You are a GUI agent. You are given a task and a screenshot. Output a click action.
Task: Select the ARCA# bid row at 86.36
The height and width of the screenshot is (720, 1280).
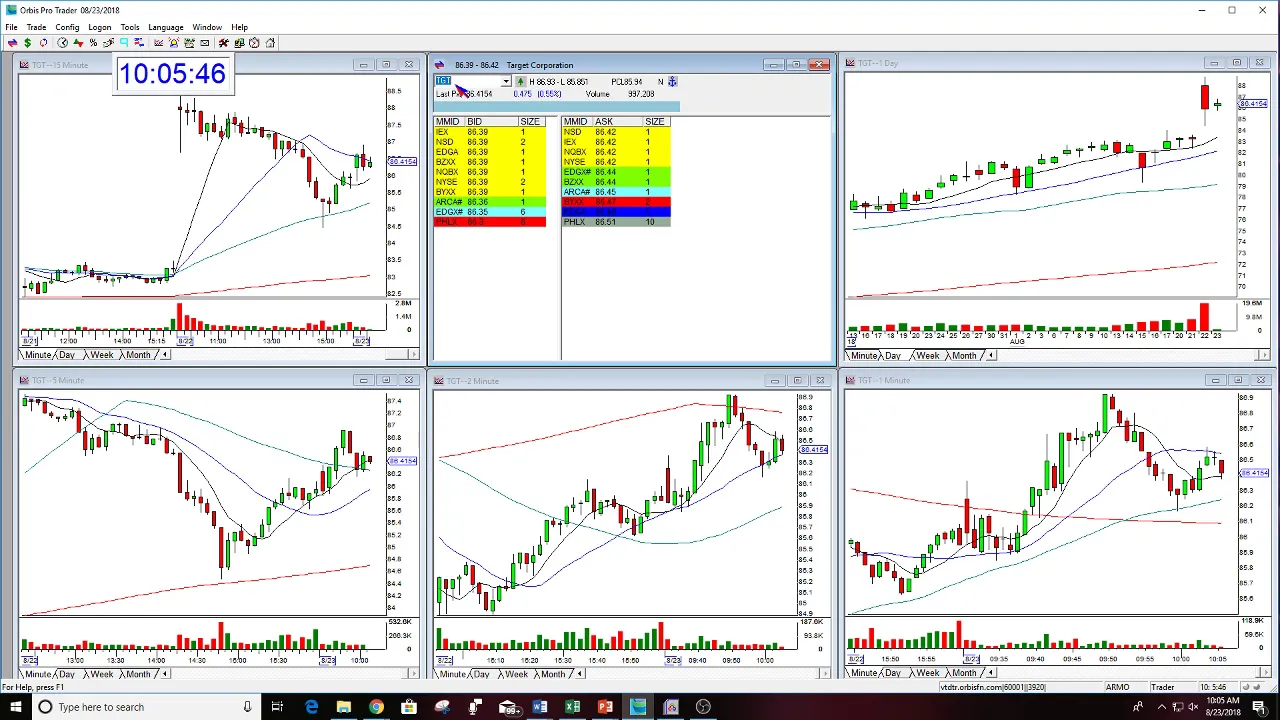coord(490,202)
